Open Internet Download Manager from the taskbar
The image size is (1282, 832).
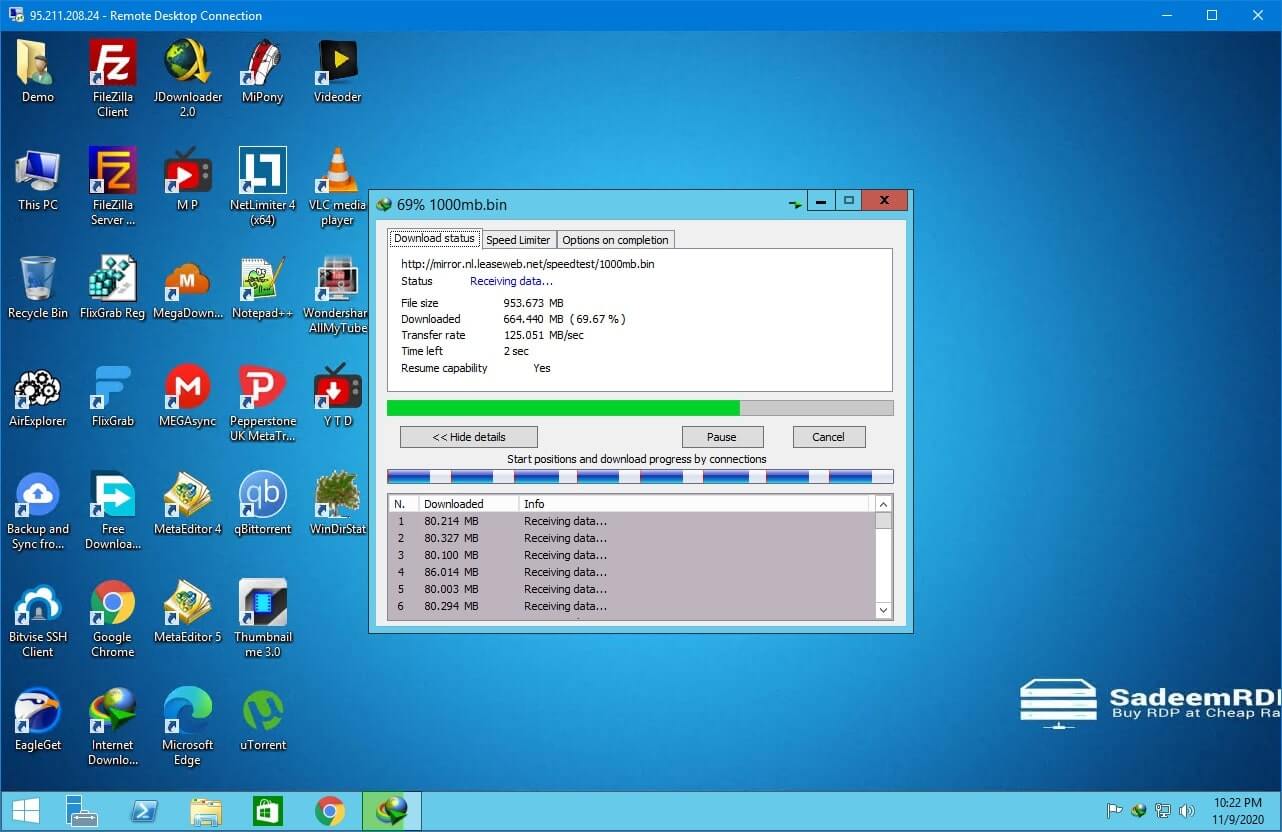click(390, 811)
